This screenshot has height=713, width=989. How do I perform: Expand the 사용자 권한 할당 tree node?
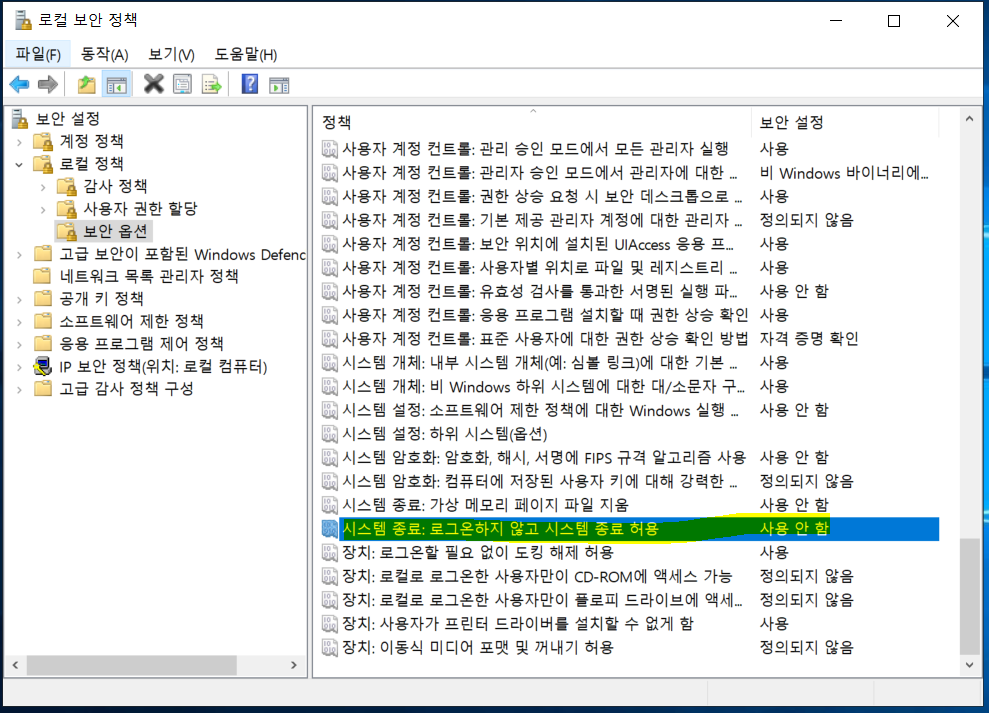pyautogui.click(x=43, y=209)
